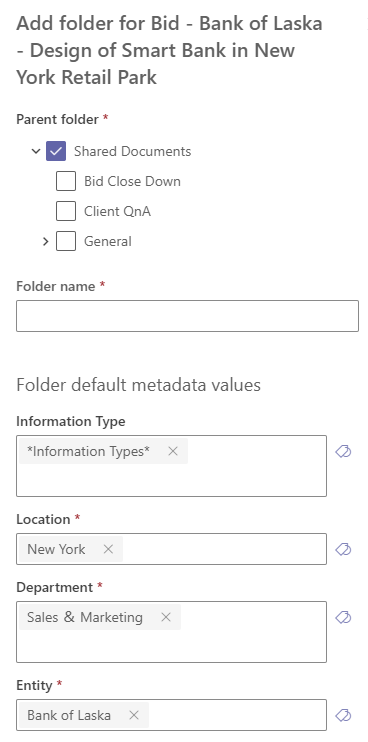Expand the General folder node
The height and width of the screenshot is (742, 368).
pyautogui.click(x=45, y=241)
